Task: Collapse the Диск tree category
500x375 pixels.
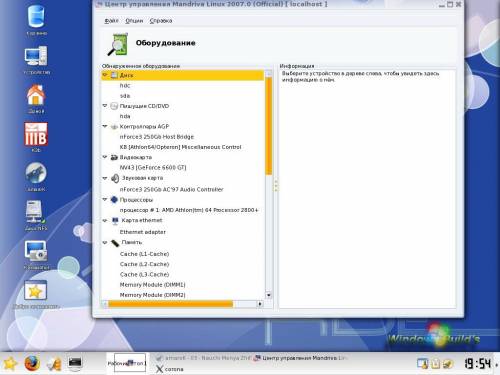Action: 105,75
